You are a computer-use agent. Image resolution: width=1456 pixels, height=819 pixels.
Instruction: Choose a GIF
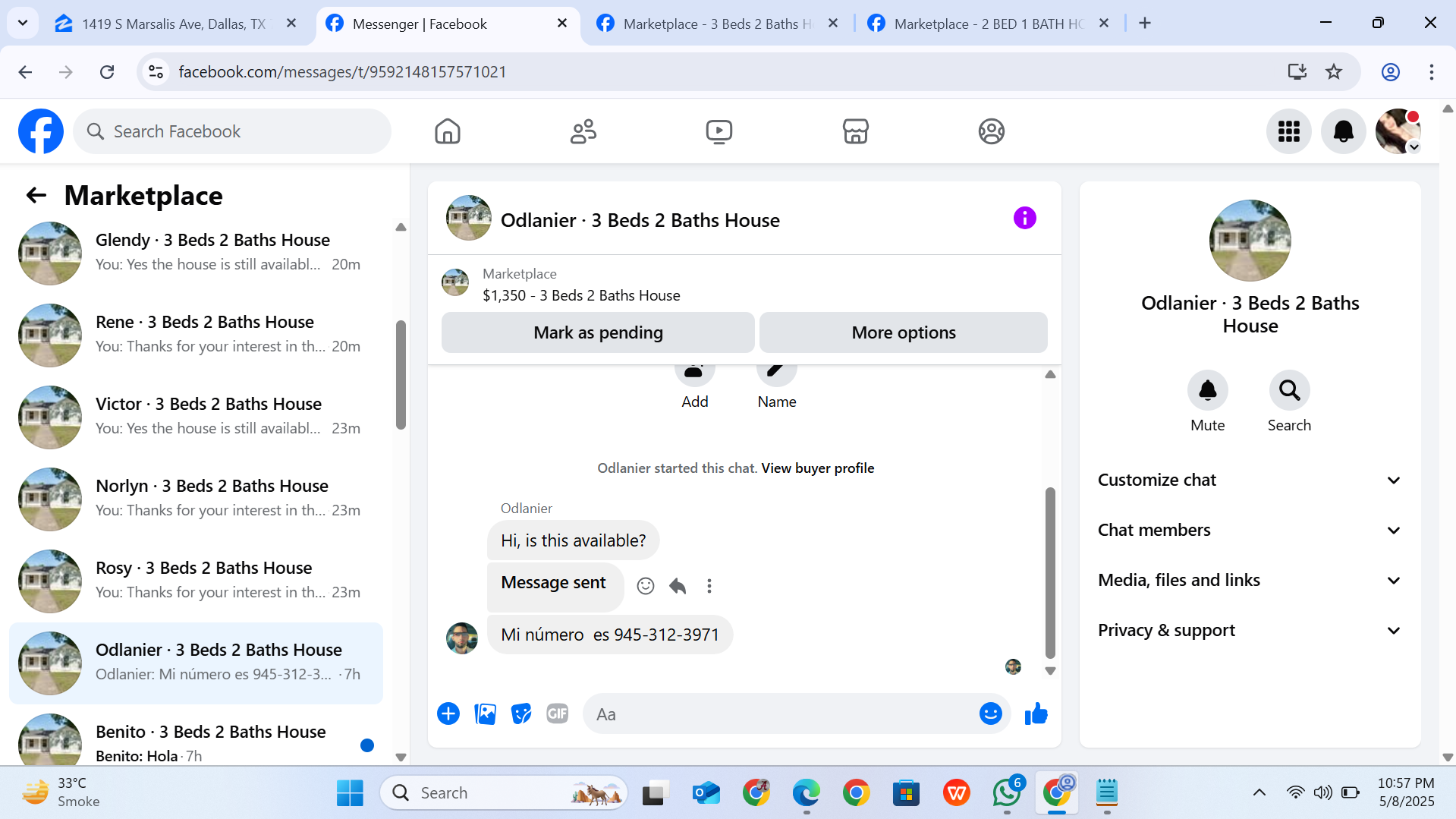coord(558,714)
